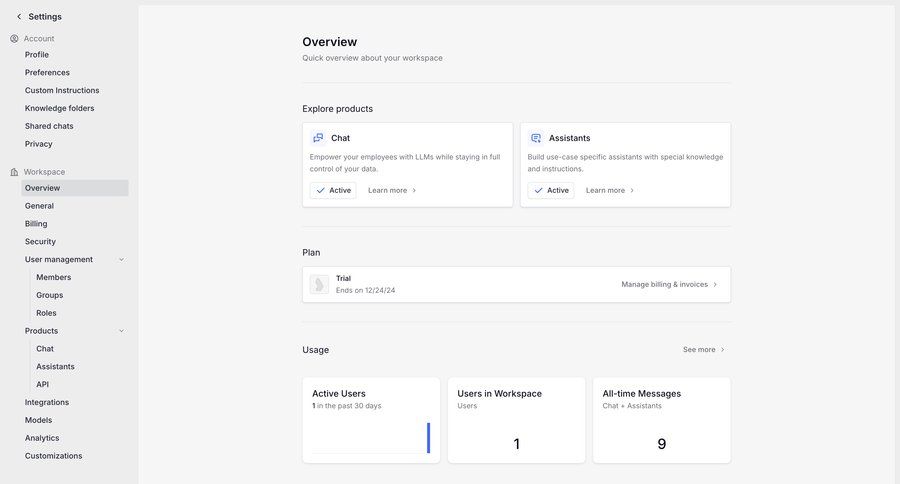The width and height of the screenshot is (900, 484).
Task: Open General workspace settings
Action: (x=39, y=206)
